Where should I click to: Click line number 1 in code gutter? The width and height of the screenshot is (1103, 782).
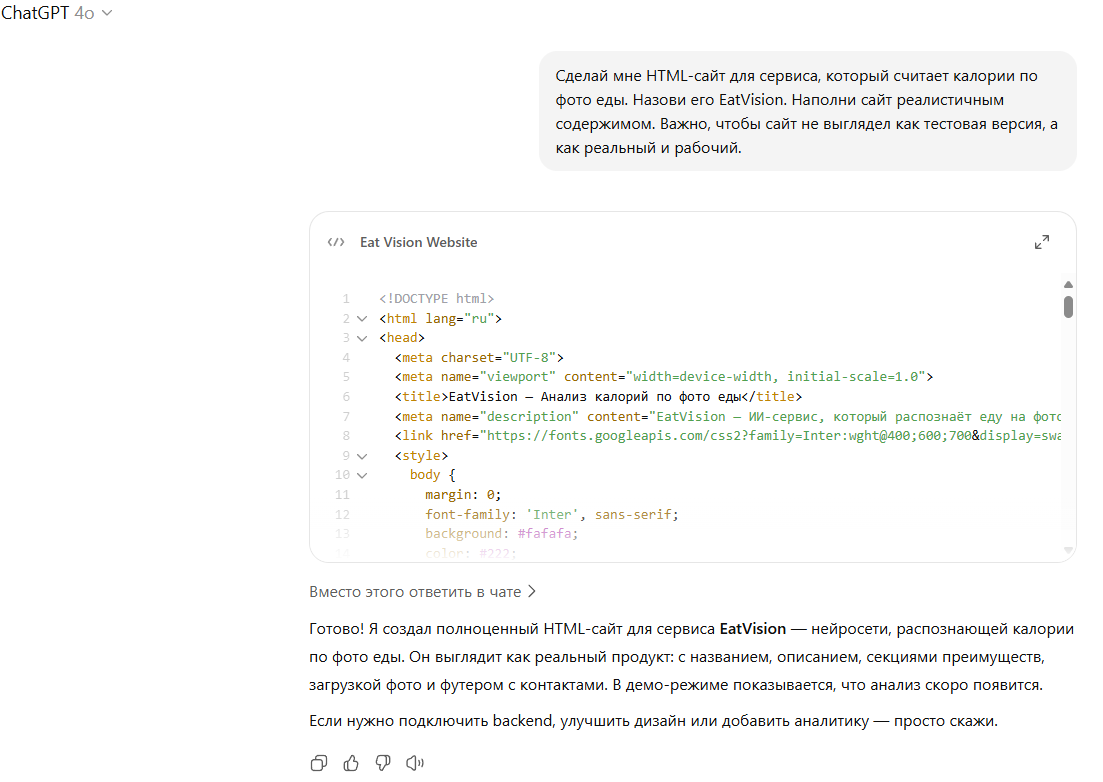(x=345, y=299)
